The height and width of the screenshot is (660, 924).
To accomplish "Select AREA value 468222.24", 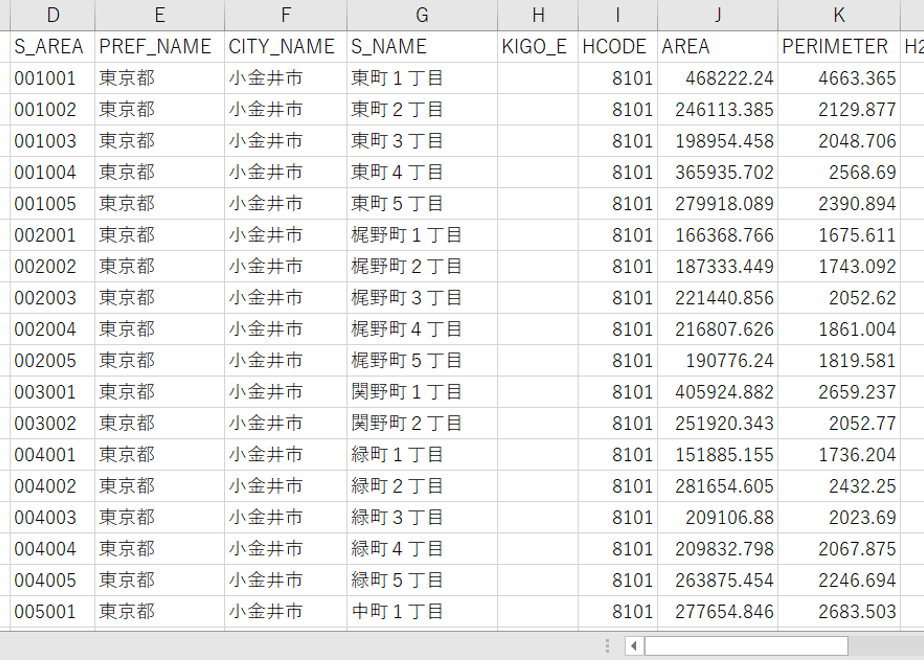I will point(718,78).
